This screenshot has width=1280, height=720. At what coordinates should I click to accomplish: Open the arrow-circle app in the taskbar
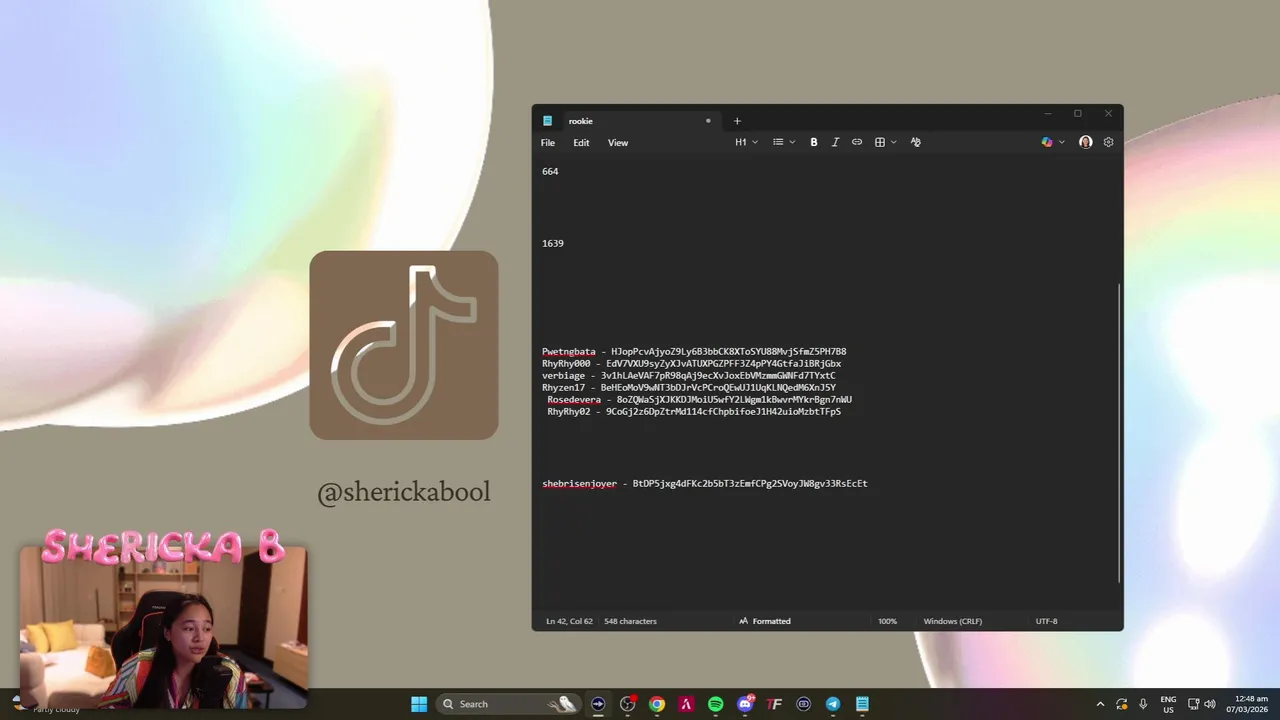tap(598, 704)
